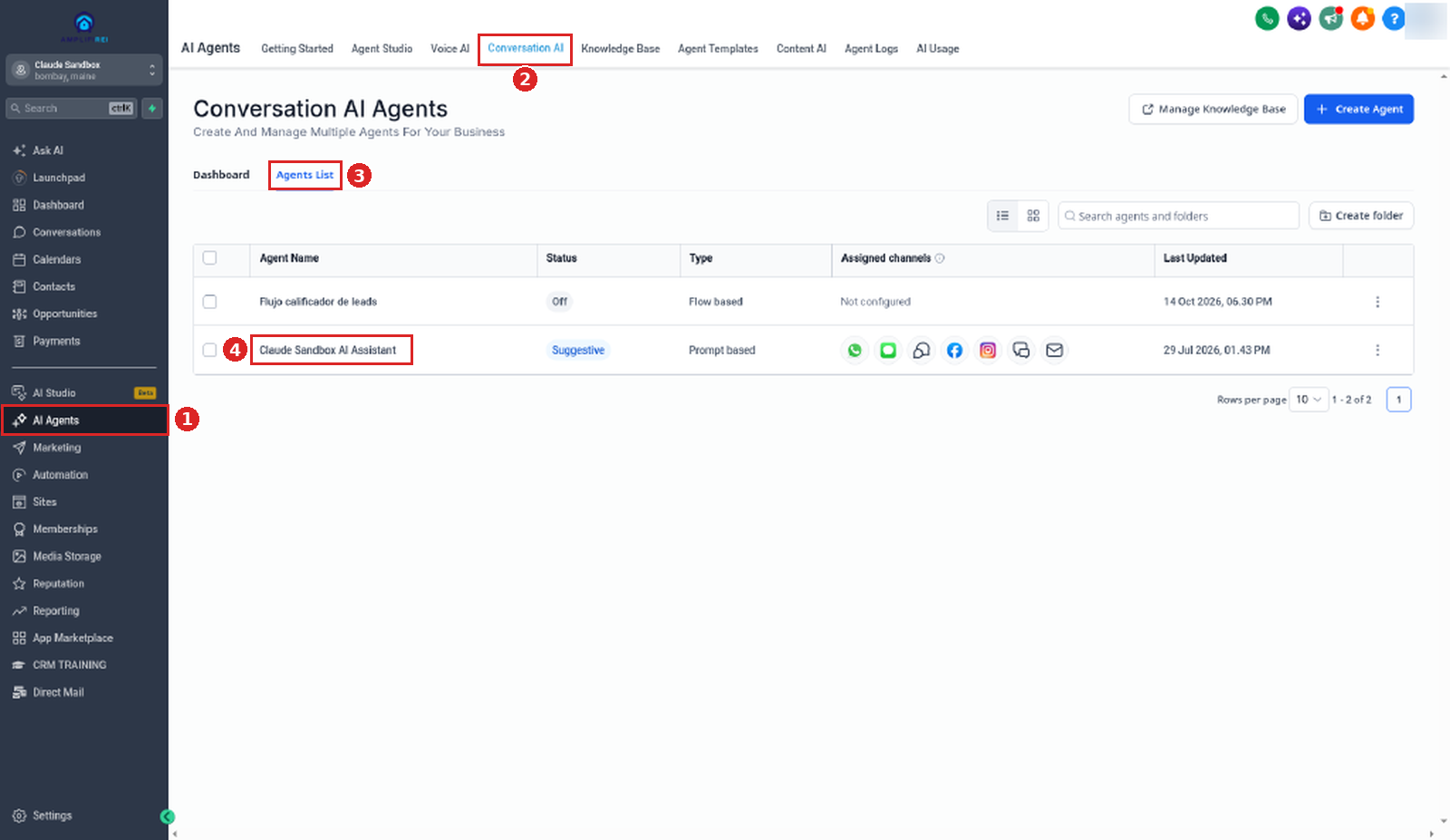Image resolution: width=1450 pixels, height=840 pixels.
Task: Click the sidebar Search field
Action: click(x=72, y=109)
